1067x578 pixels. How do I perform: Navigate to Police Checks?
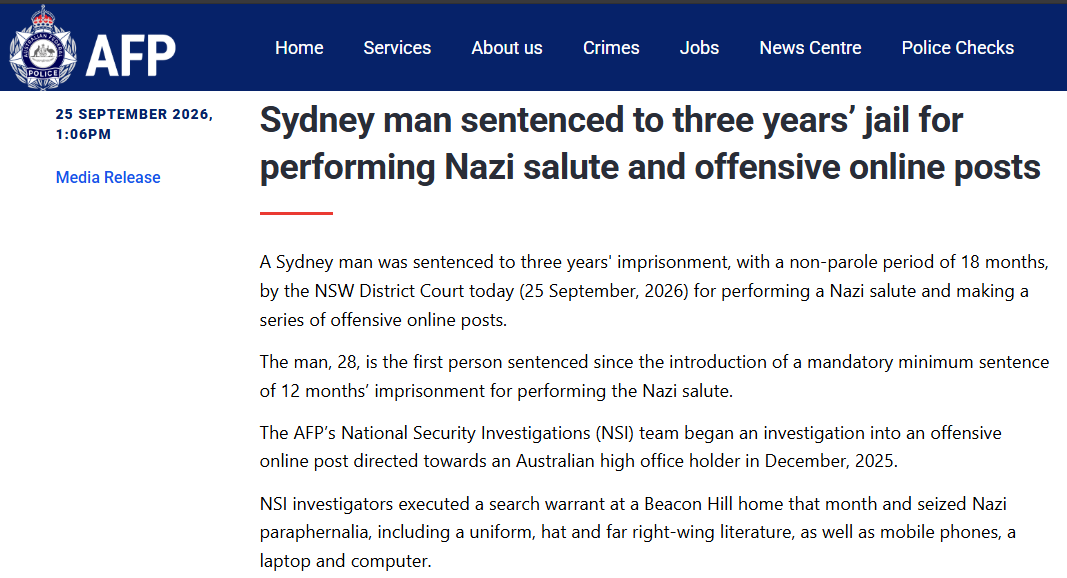pyautogui.click(x=957, y=48)
